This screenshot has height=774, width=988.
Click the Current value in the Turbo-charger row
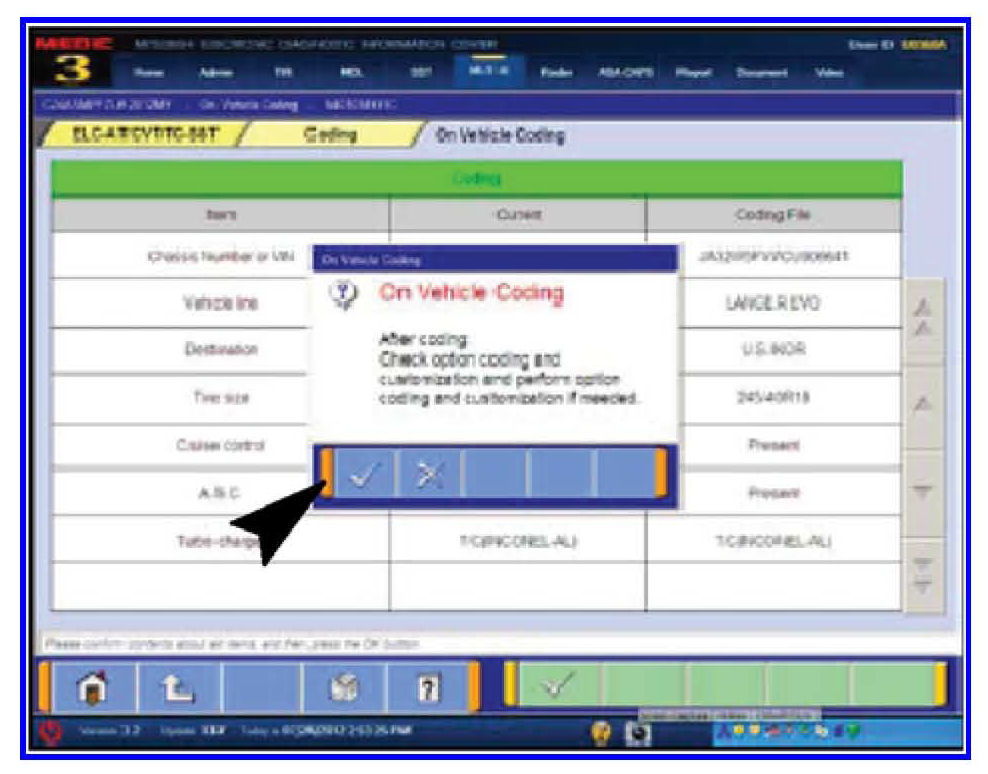(518, 541)
